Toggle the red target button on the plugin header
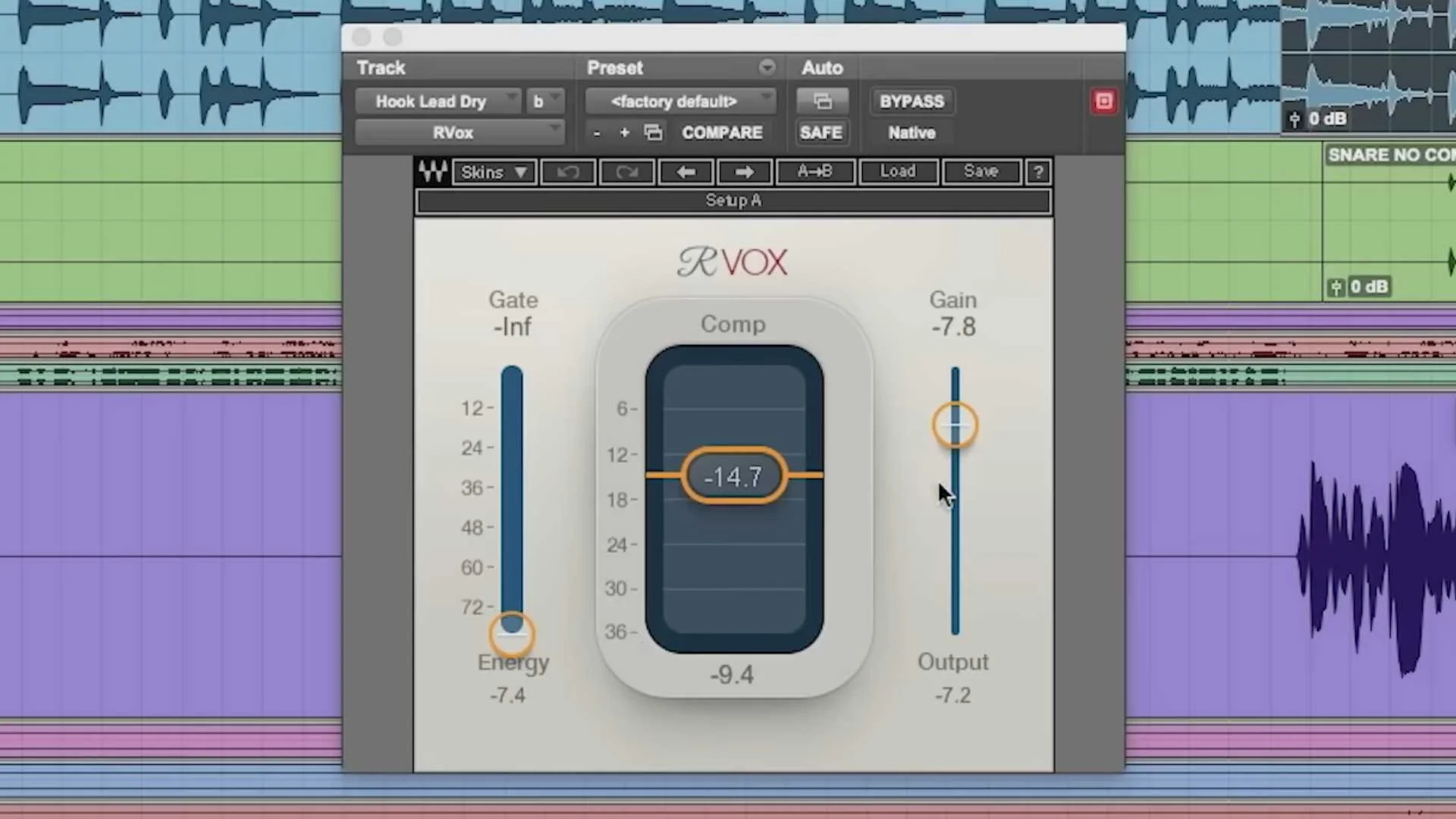 [1103, 101]
